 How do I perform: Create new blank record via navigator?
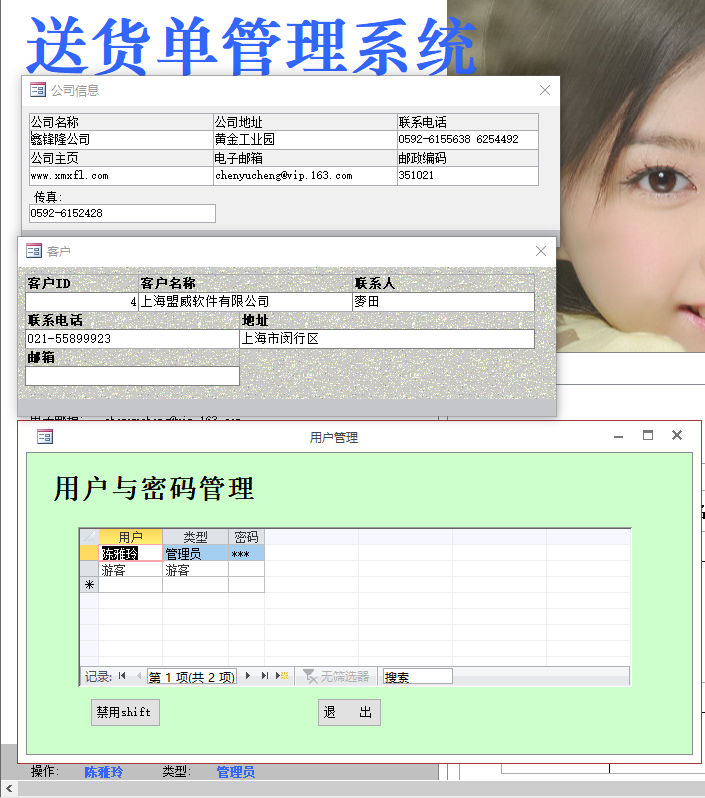tap(283, 677)
